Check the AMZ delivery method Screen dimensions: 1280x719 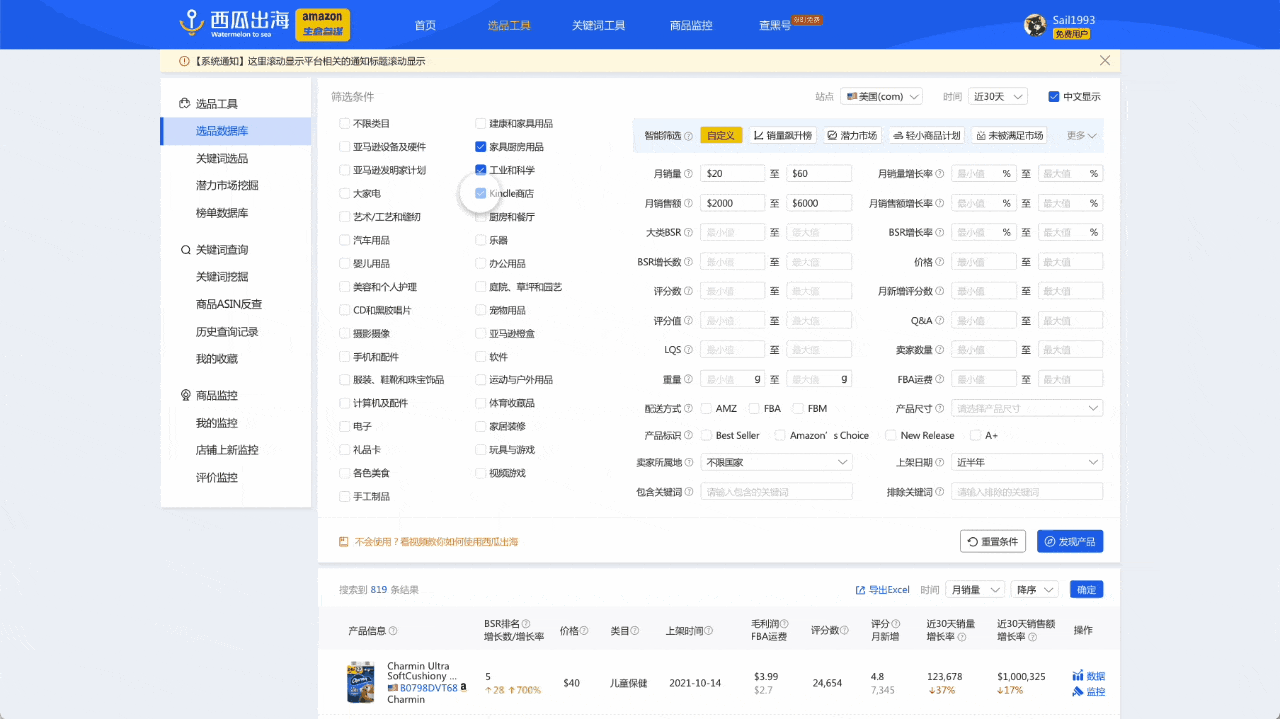[706, 409]
